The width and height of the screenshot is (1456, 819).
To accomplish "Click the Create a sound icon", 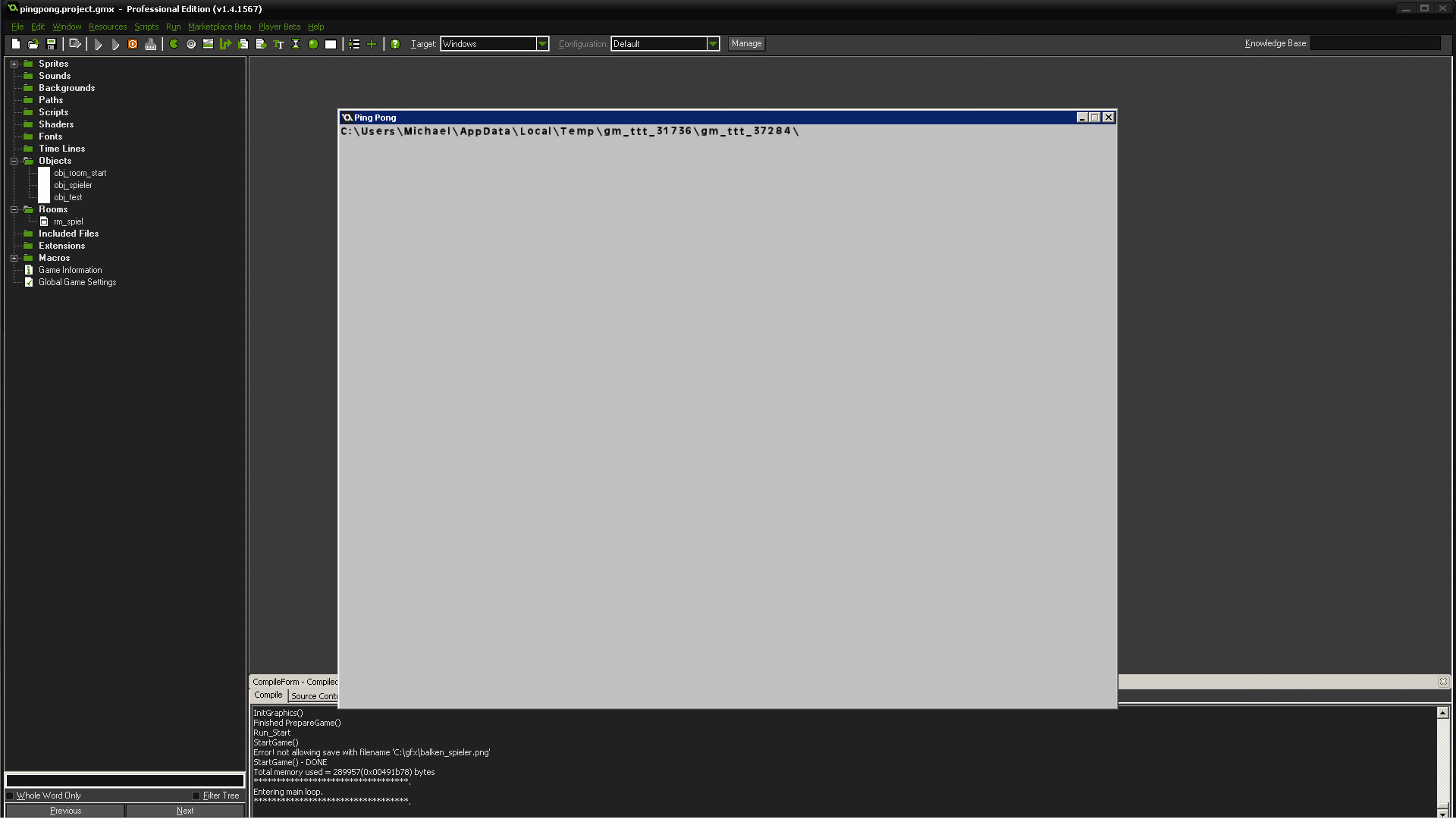I will click(191, 44).
